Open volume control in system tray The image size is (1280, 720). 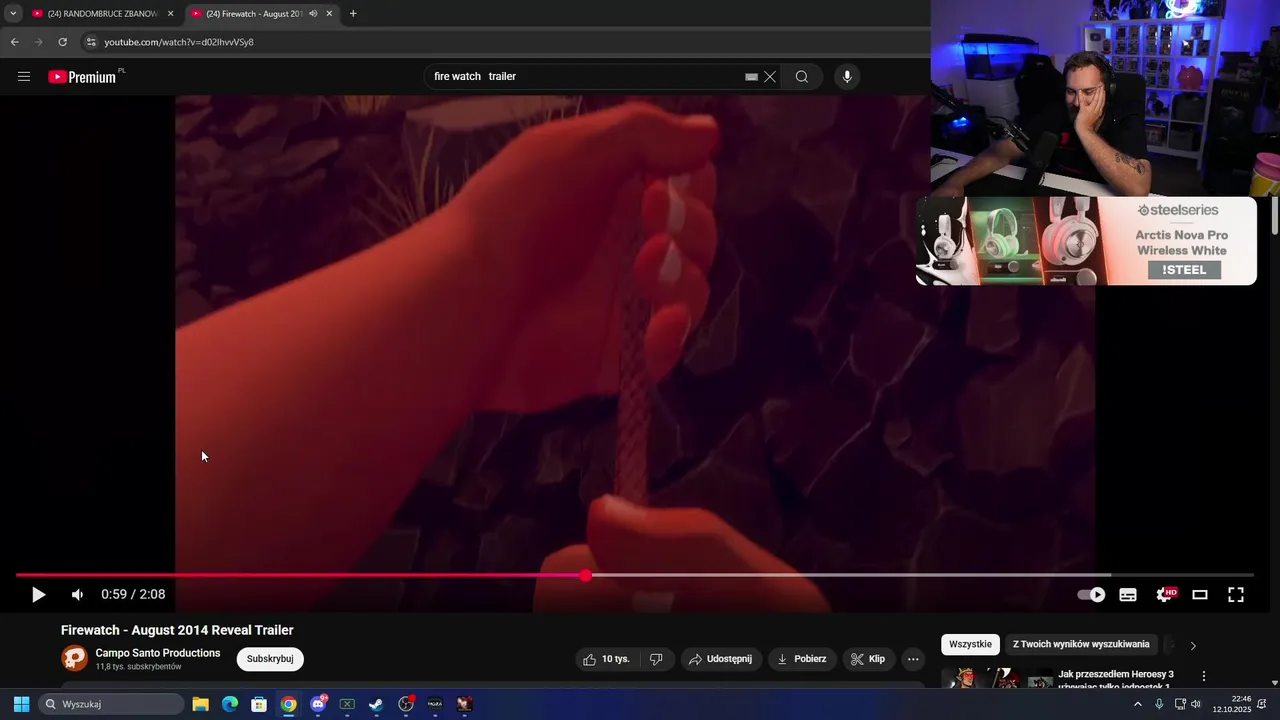pyautogui.click(x=1196, y=704)
